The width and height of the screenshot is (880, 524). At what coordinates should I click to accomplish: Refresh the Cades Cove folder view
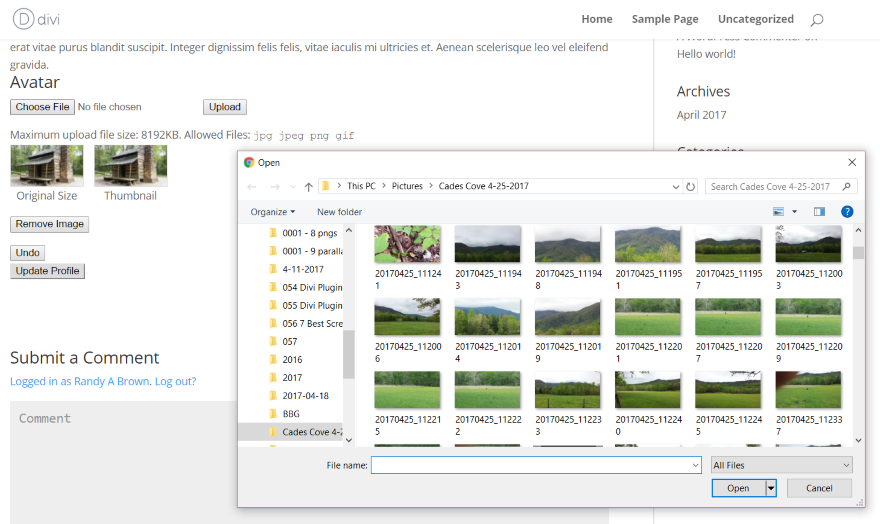click(691, 187)
